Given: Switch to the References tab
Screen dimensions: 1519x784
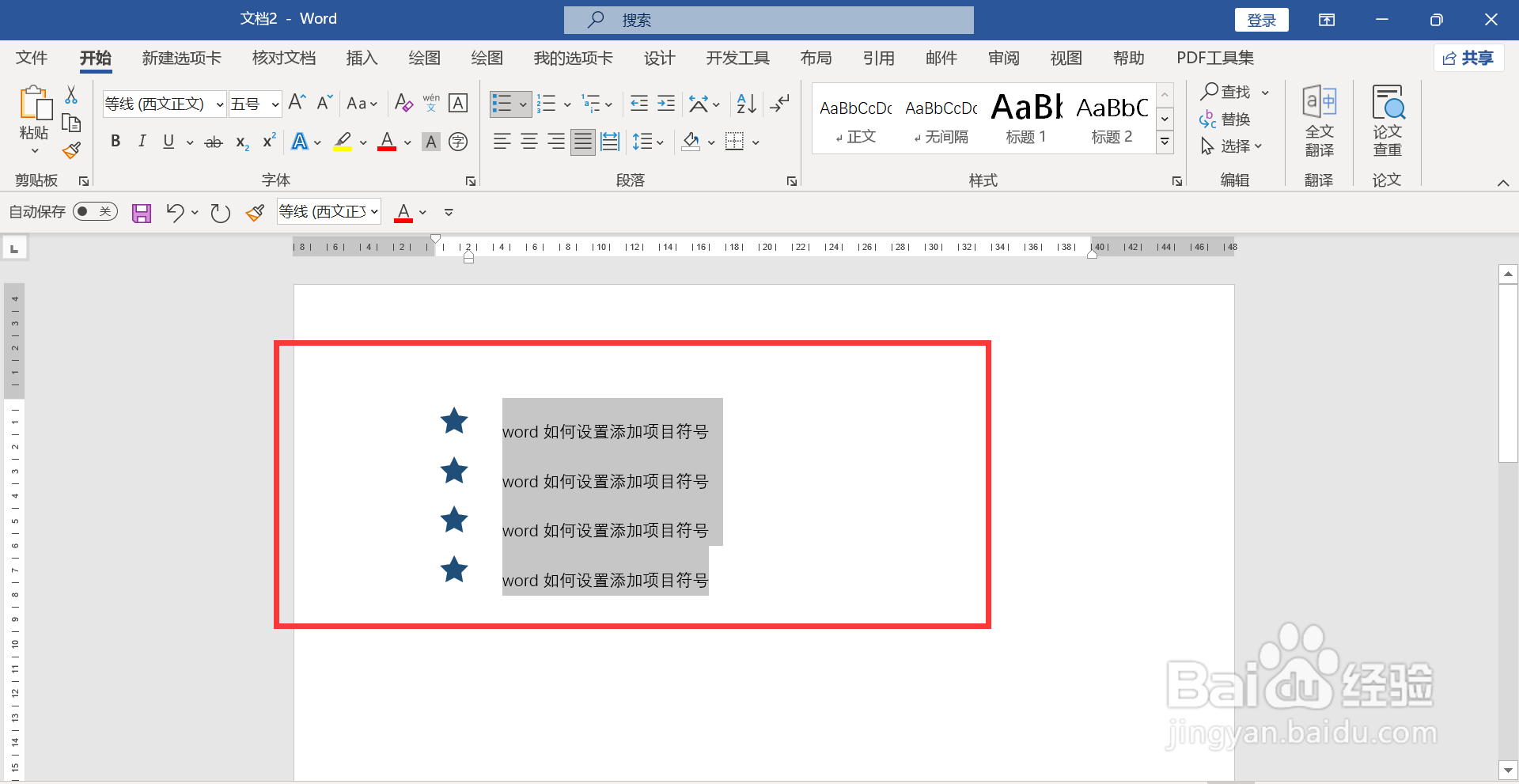Looking at the screenshot, I should tap(878, 58).
